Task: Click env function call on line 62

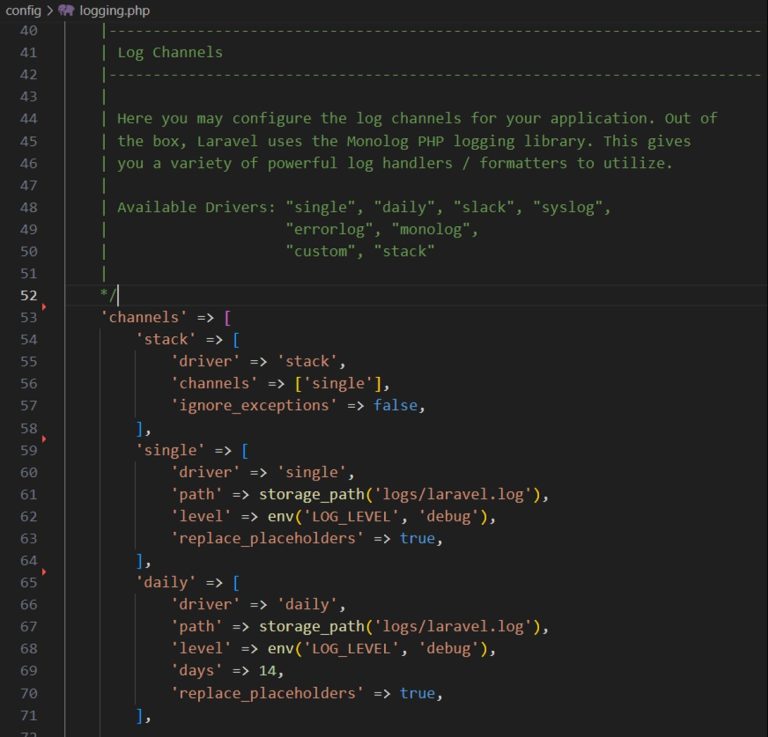Action: pyautogui.click(x=281, y=516)
